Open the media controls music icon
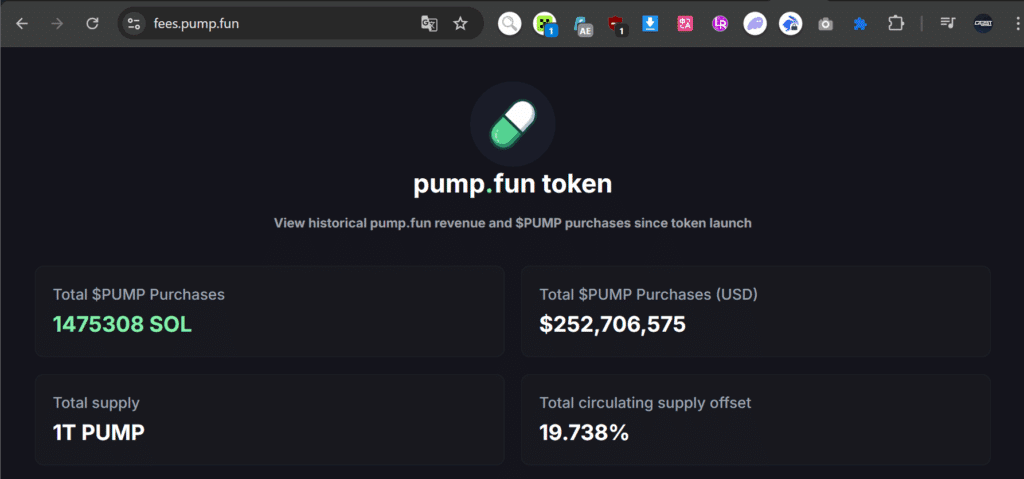 [x=948, y=24]
